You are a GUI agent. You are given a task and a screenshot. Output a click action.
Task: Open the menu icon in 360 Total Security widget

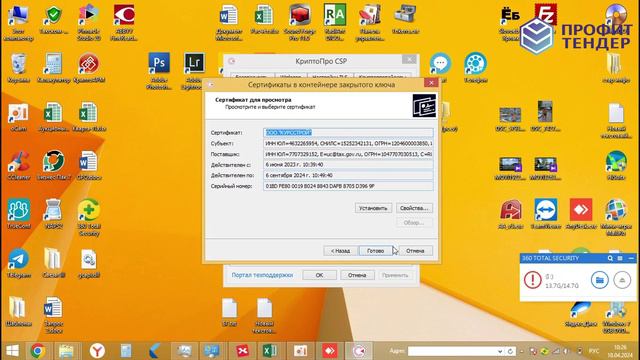coord(620,258)
